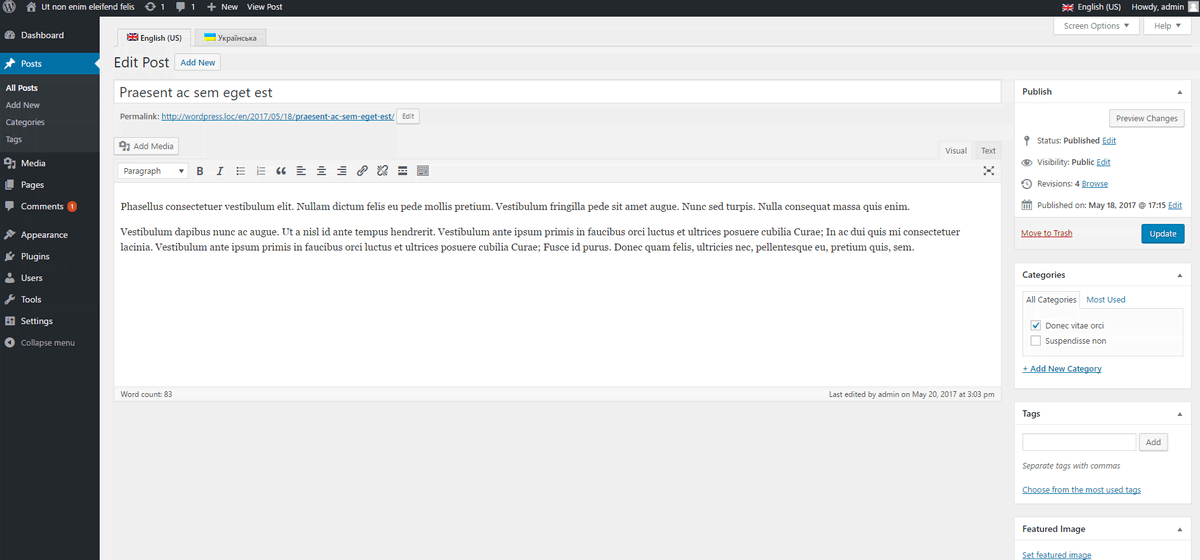Align text right

click(342, 171)
